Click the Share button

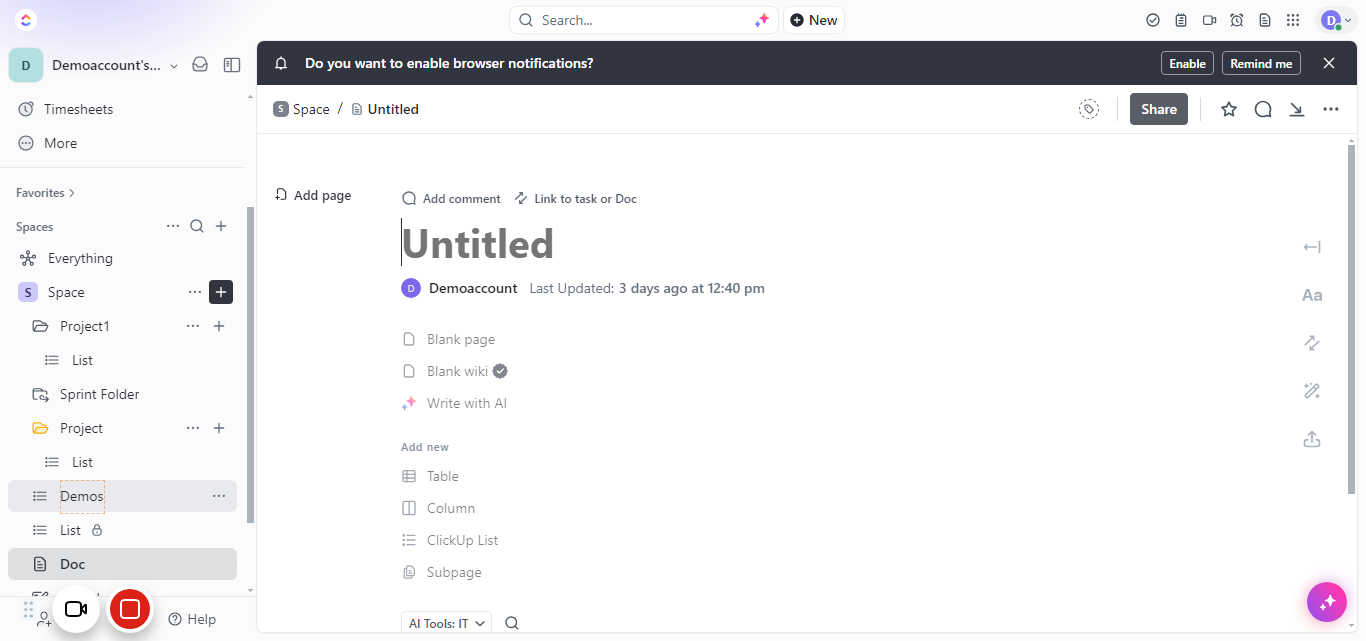[x=1159, y=109]
